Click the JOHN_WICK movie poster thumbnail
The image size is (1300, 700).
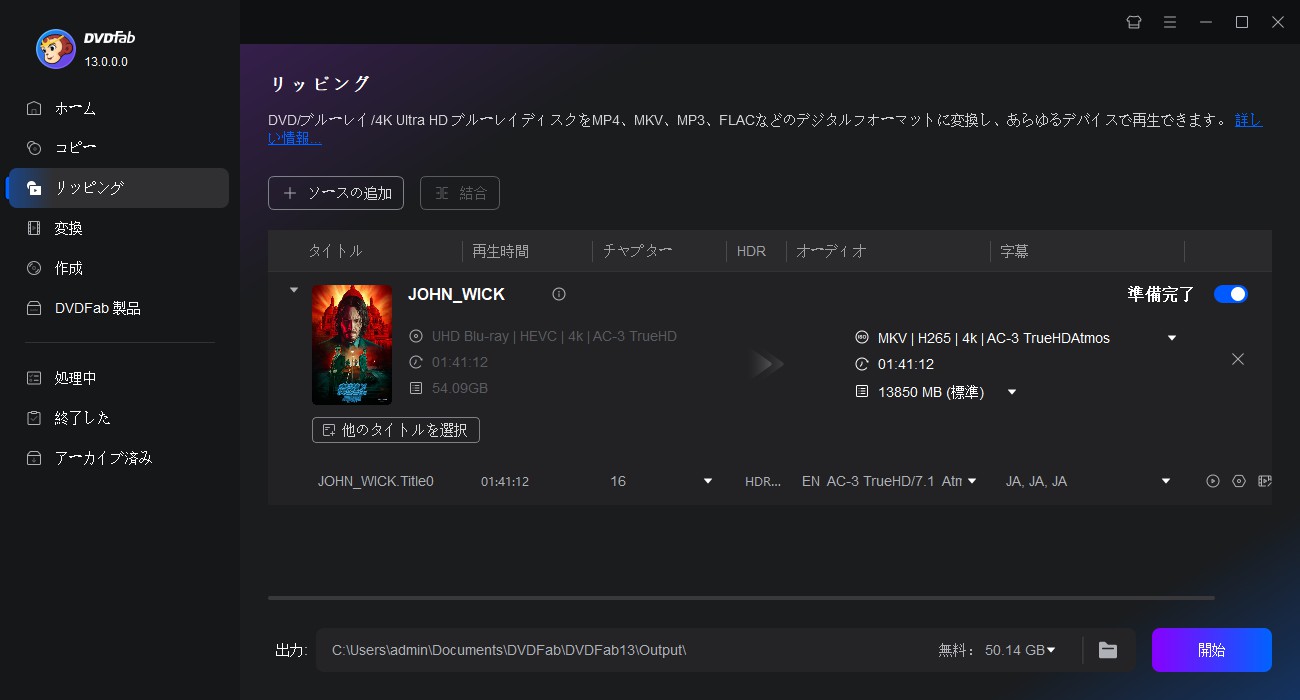[x=352, y=345]
